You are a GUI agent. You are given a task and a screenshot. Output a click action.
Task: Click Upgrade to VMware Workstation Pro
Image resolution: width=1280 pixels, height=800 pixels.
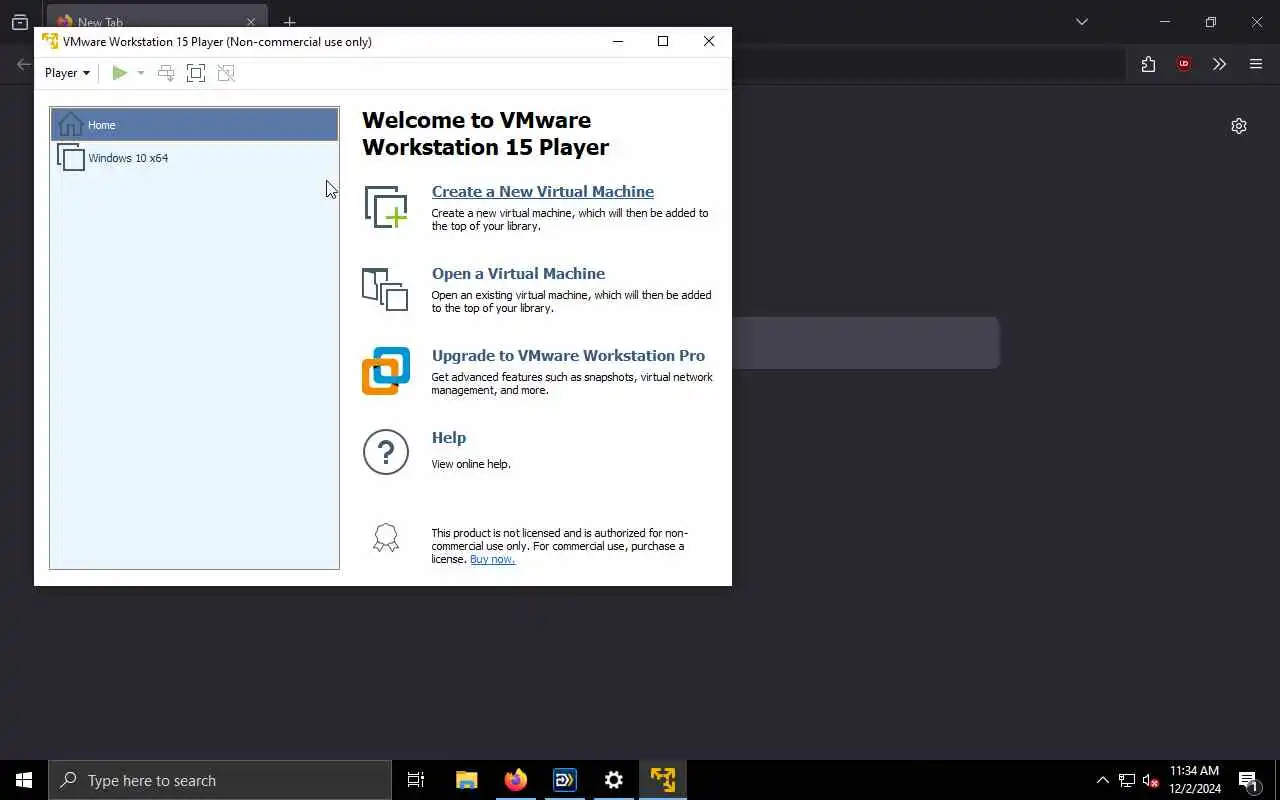pos(568,356)
